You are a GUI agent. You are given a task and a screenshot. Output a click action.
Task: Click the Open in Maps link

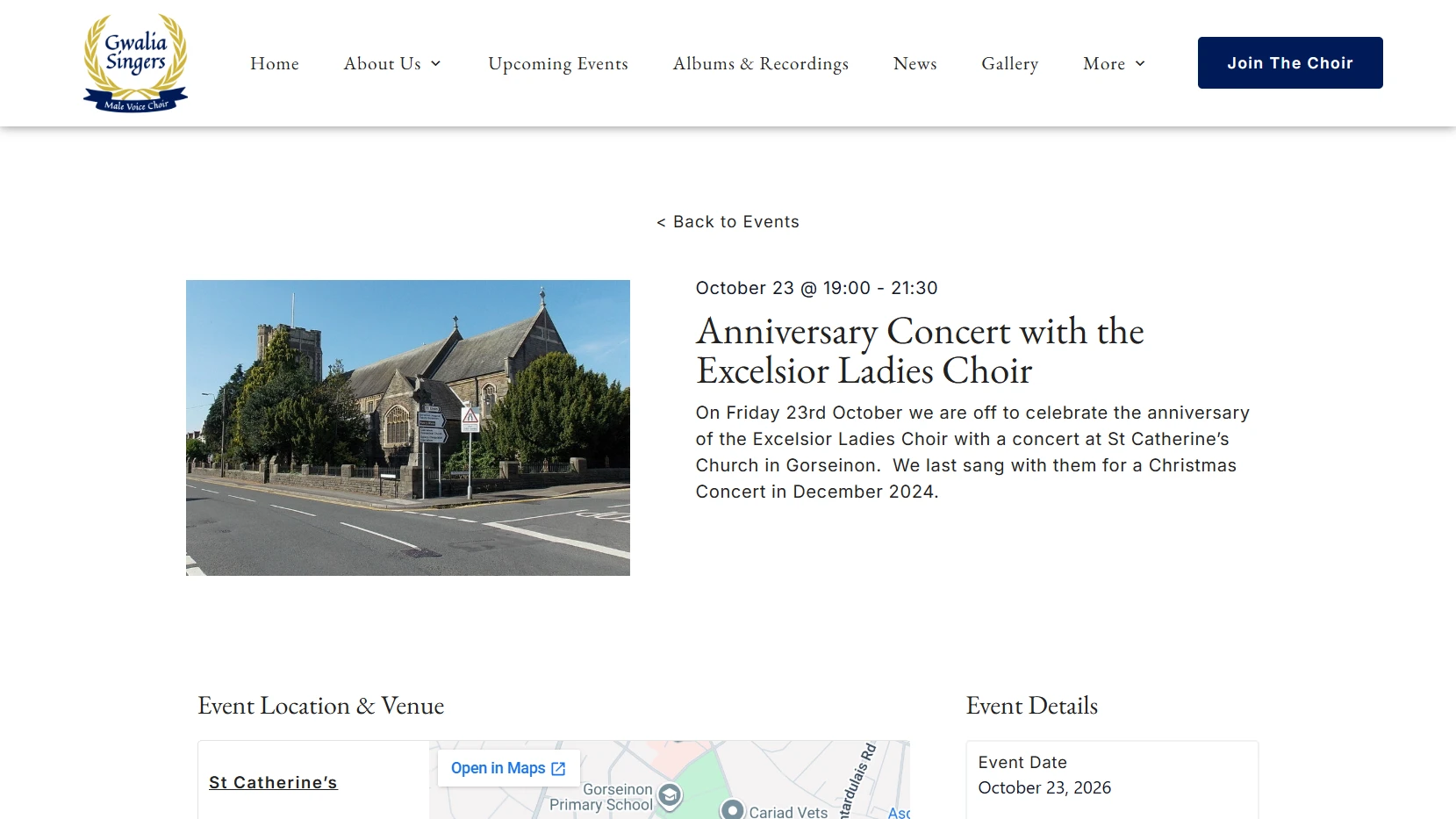coord(508,768)
